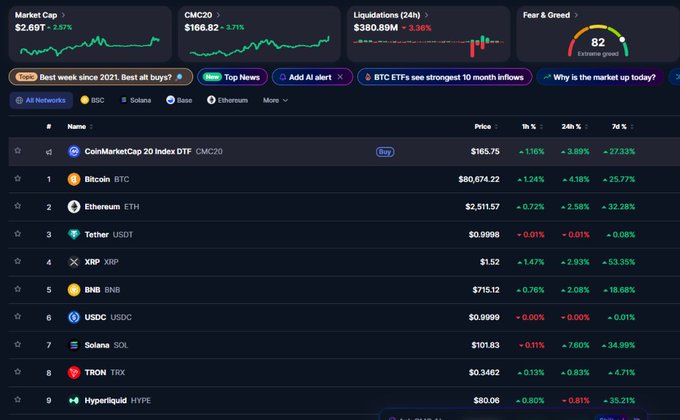Sort table by 1h % column
The image size is (680, 420).
(532, 127)
